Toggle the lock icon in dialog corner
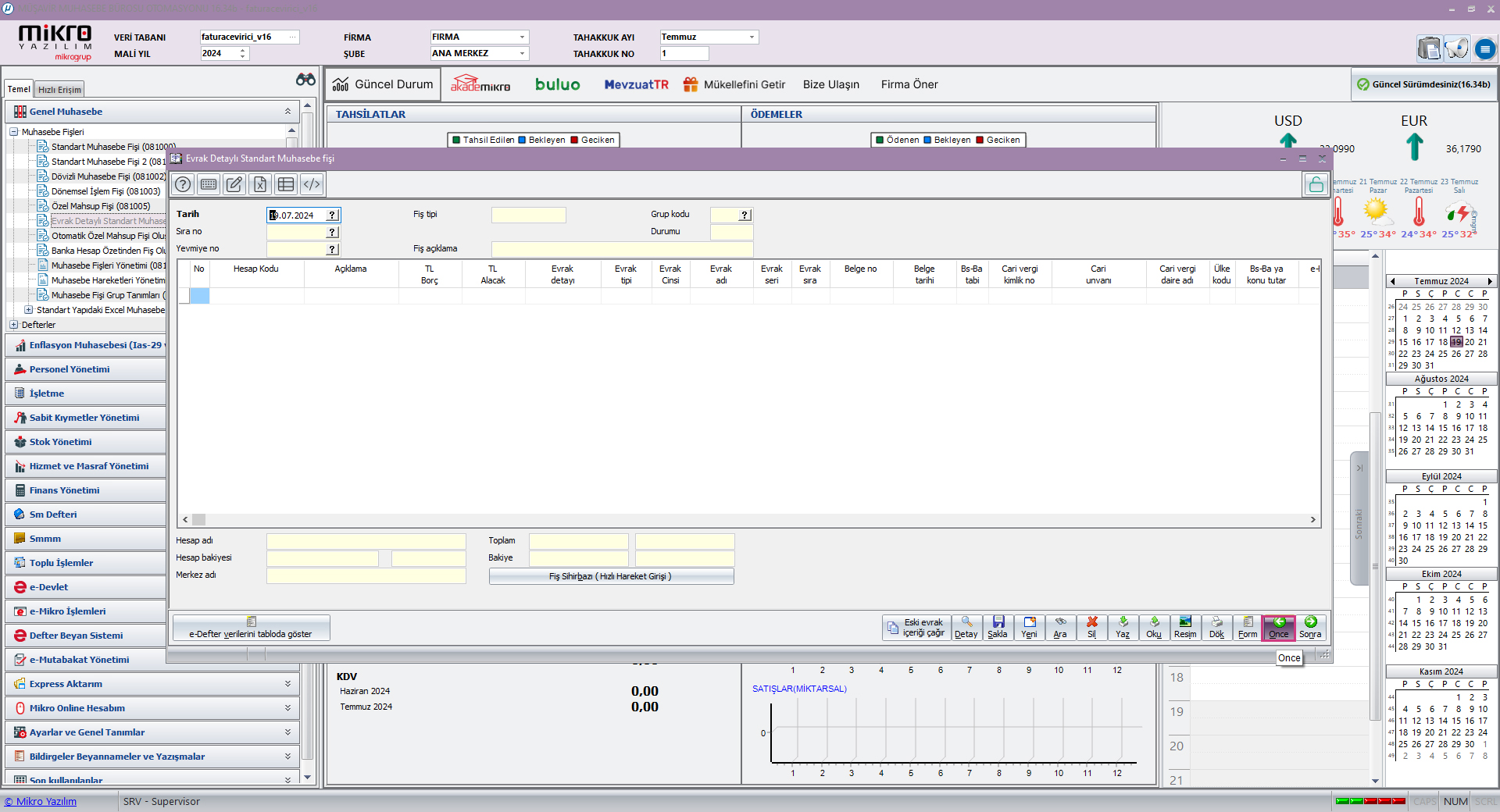 coord(1316,185)
